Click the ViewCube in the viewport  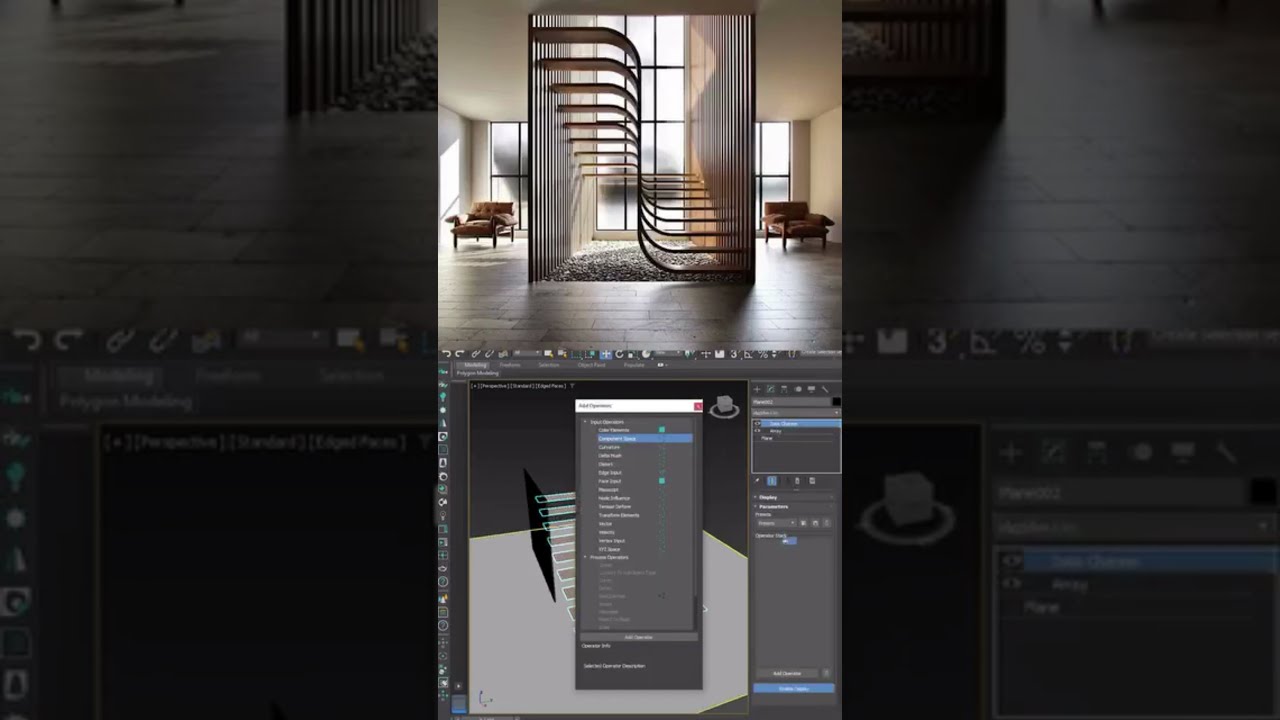click(723, 407)
